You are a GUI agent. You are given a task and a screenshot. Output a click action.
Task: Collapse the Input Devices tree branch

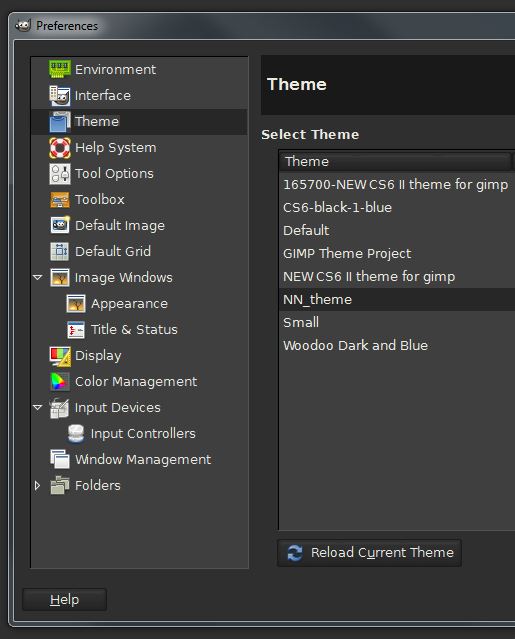point(37,408)
